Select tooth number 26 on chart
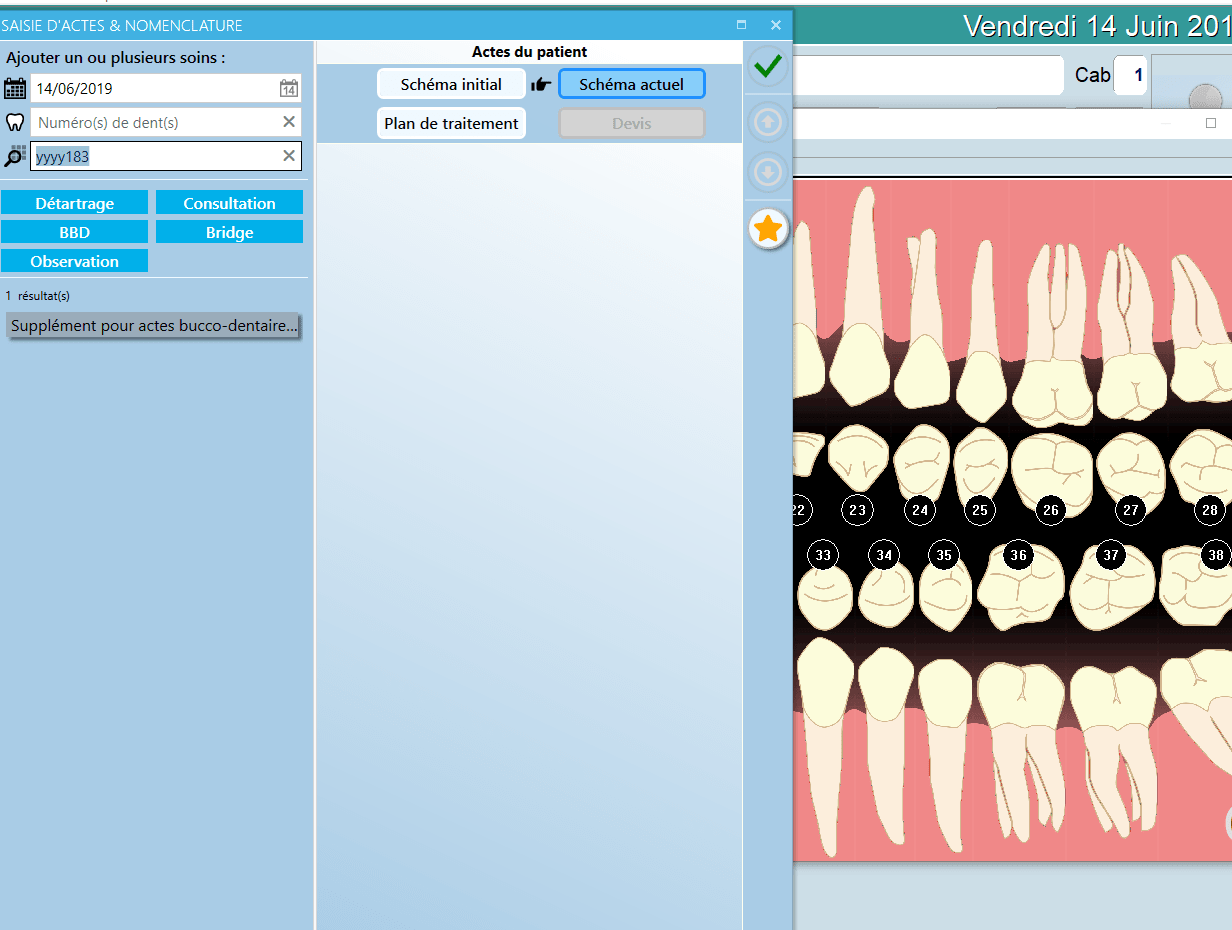This screenshot has width=1232, height=930. [x=1050, y=510]
